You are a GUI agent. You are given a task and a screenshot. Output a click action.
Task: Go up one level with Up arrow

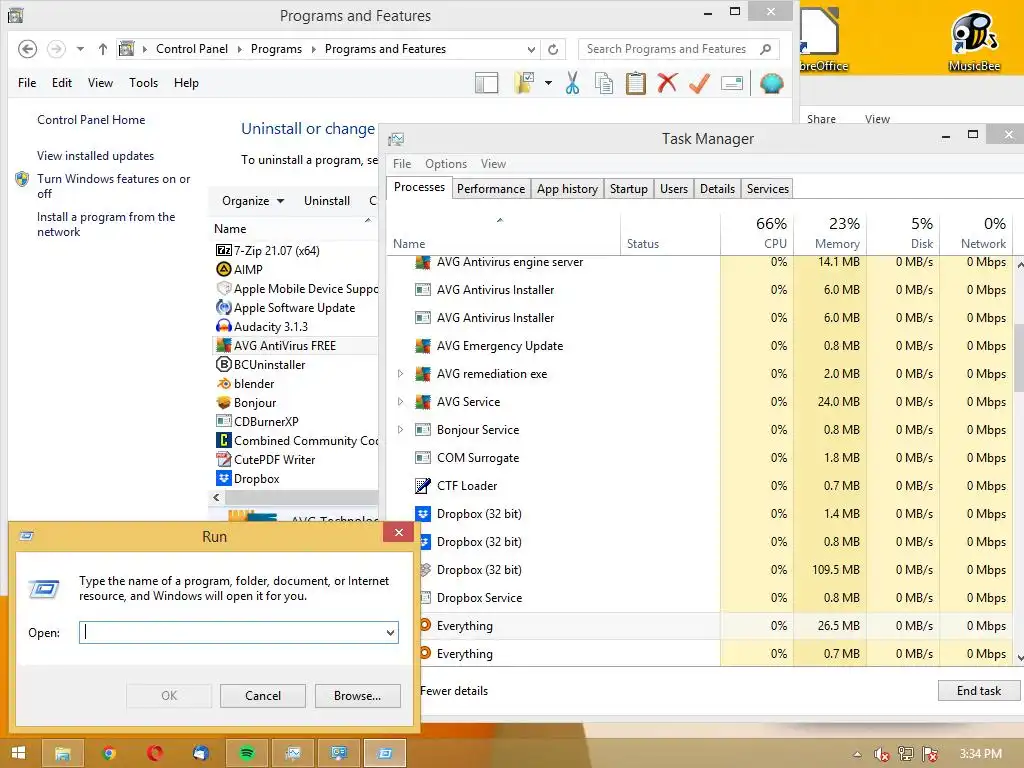[103, 49]
